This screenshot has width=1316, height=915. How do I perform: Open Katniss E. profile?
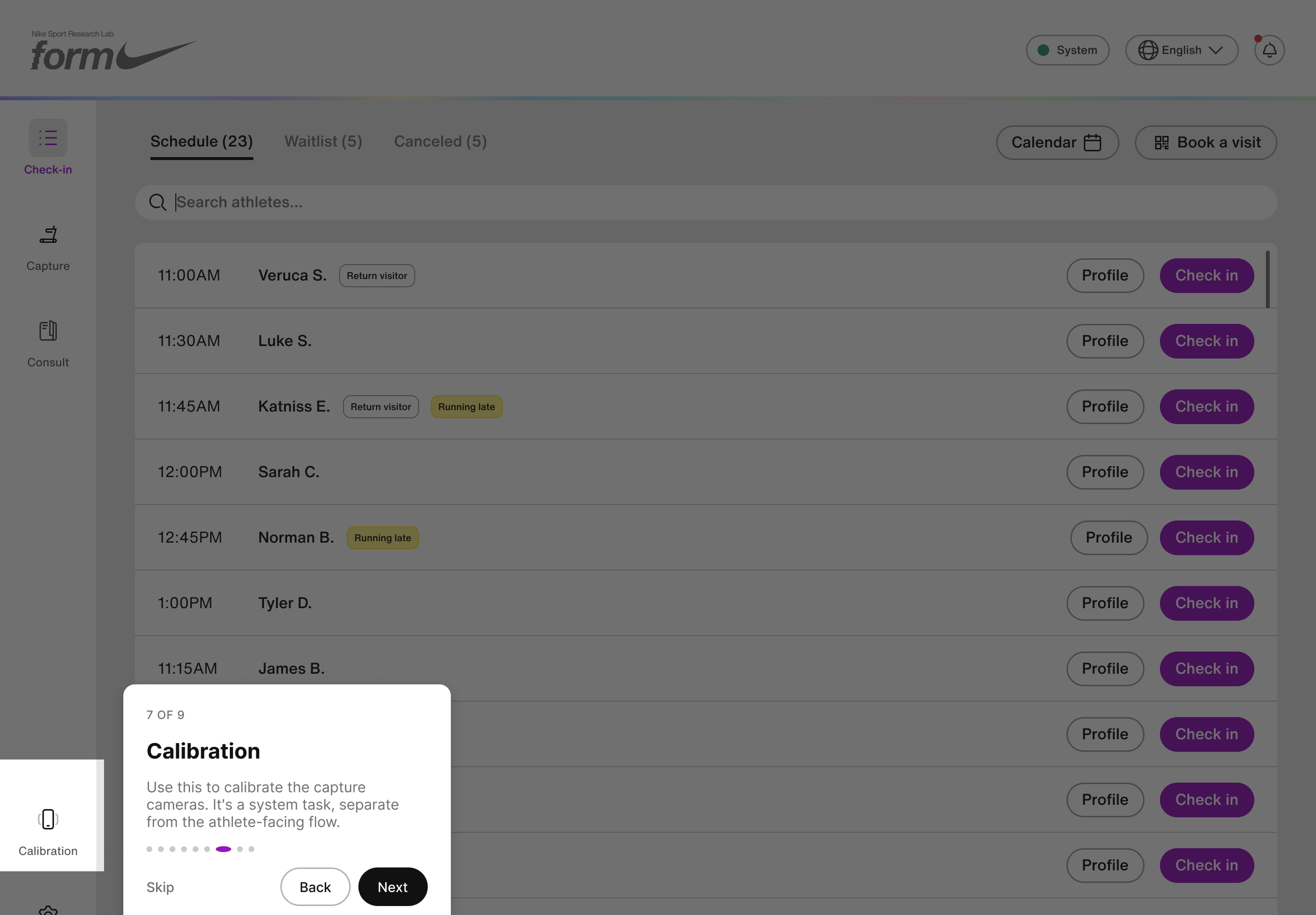1105,407
